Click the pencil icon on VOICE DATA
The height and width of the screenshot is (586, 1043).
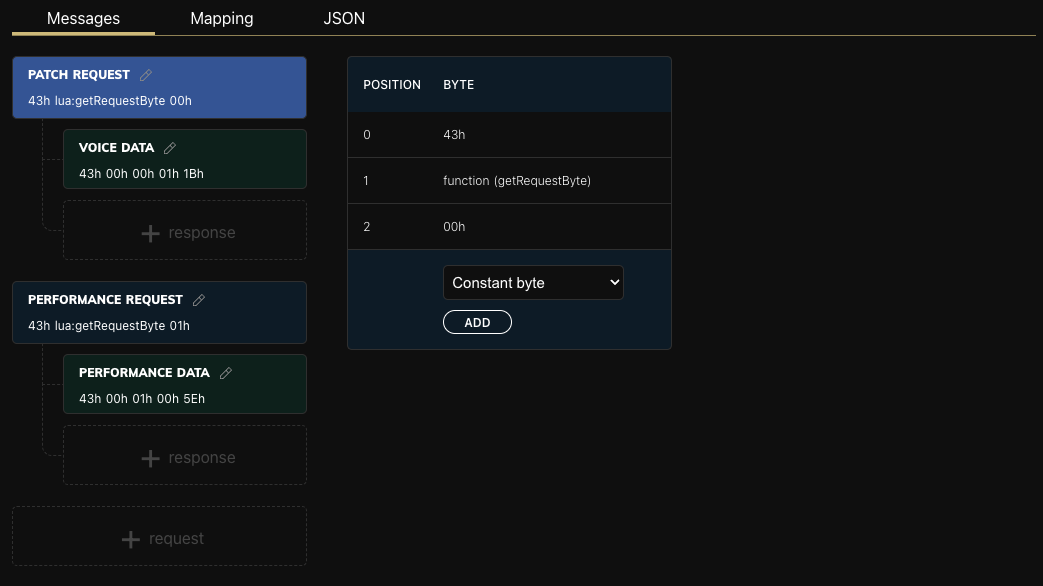[x=169, y=147]
